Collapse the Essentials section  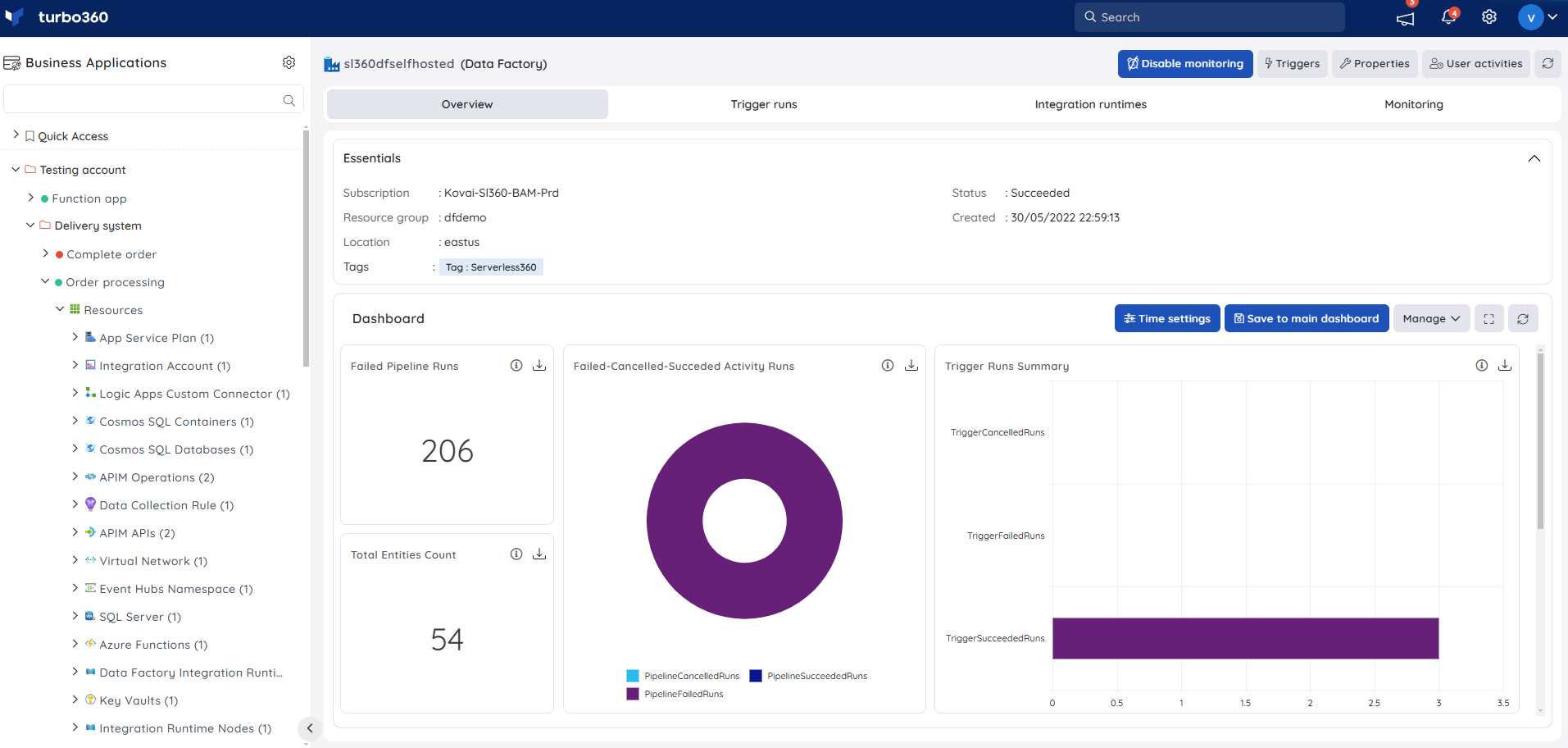click(x=1534, y=158)
